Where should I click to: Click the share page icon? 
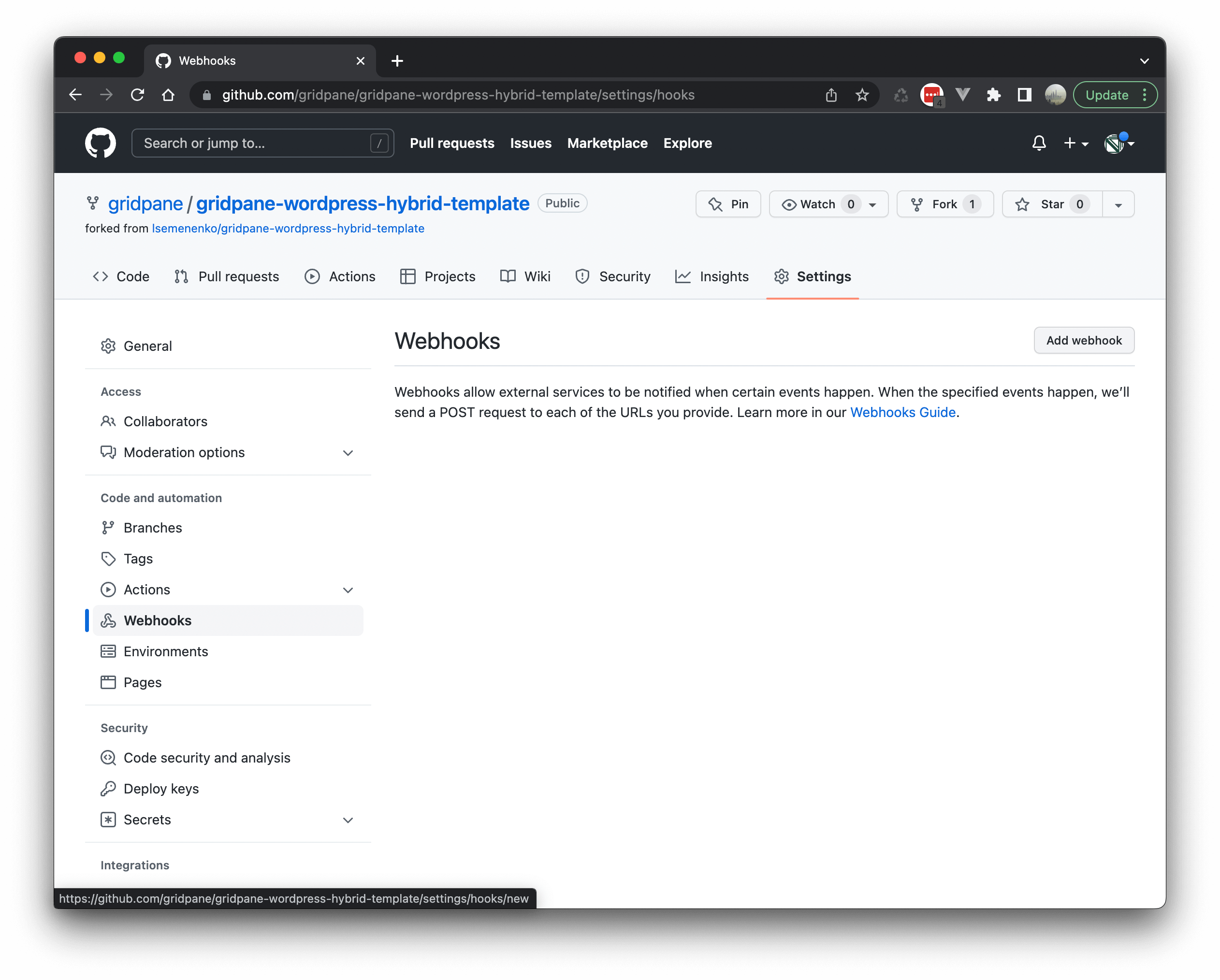831,95
